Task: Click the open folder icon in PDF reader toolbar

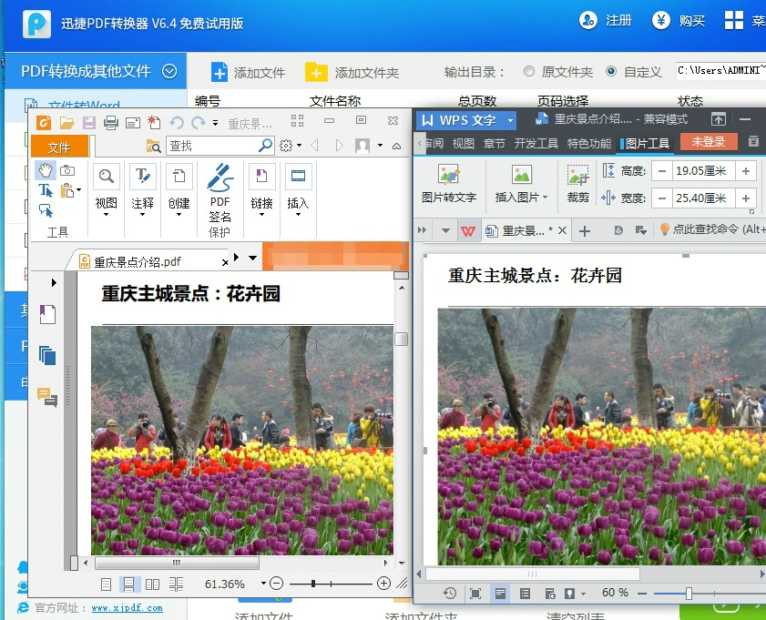Action: click(66, 122)
